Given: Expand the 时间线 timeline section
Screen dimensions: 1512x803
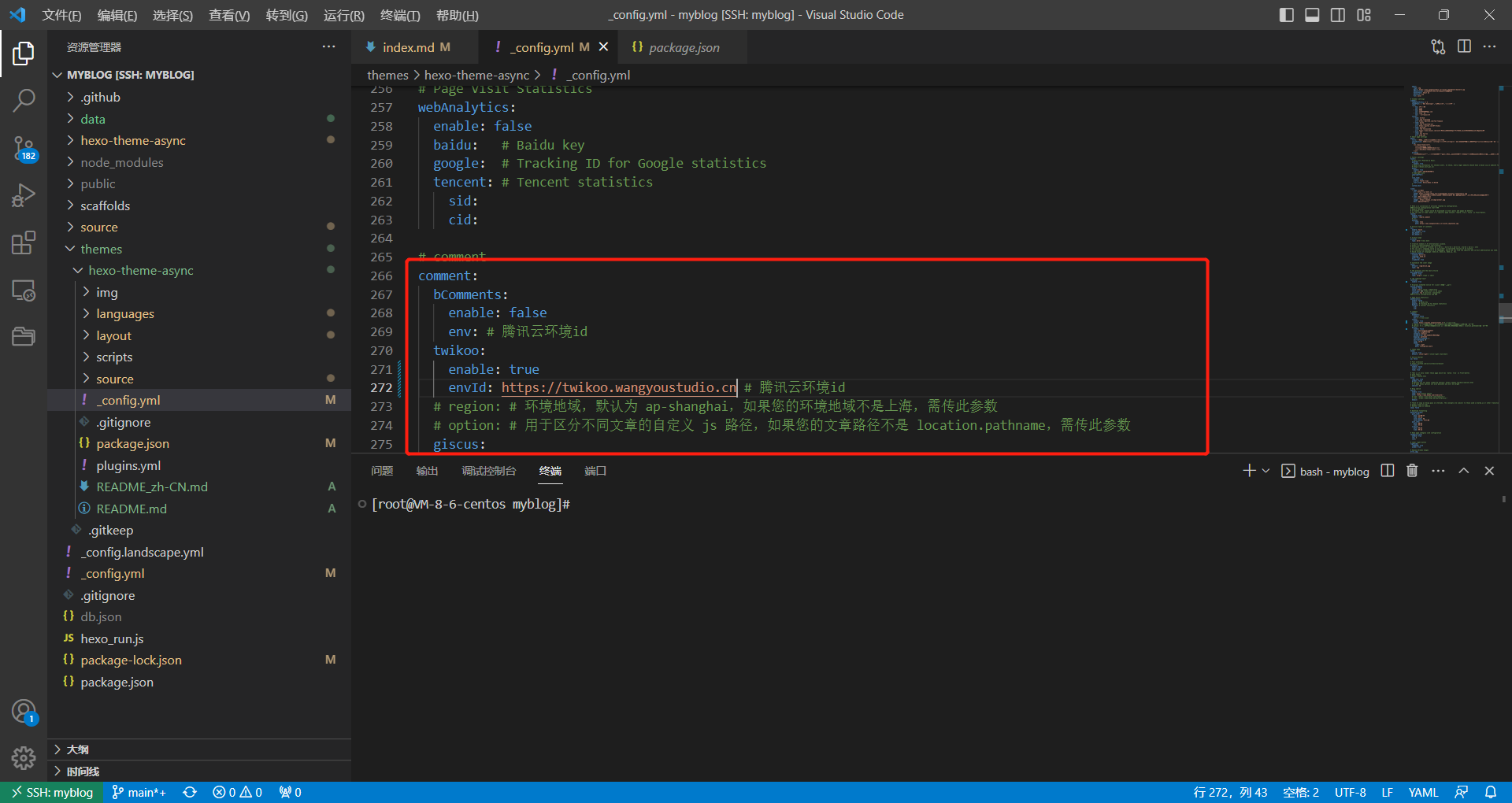Looking at the screenshot, I should click(x=199, y=772).
